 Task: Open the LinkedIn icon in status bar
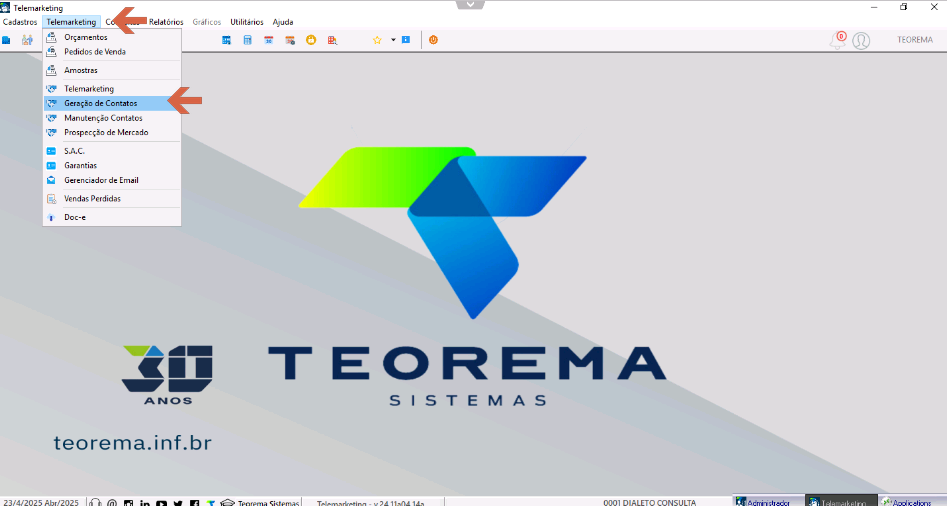click(145, 502)
